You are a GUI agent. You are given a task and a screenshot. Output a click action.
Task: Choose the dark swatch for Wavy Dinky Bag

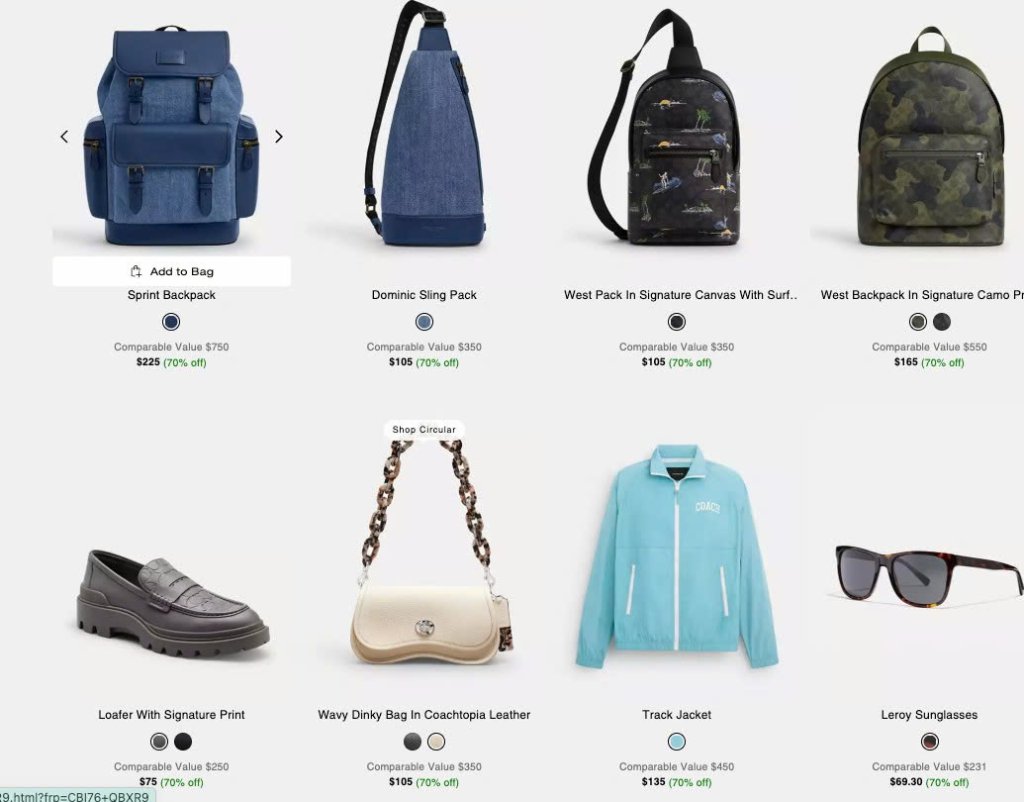[x=412, y=742]
